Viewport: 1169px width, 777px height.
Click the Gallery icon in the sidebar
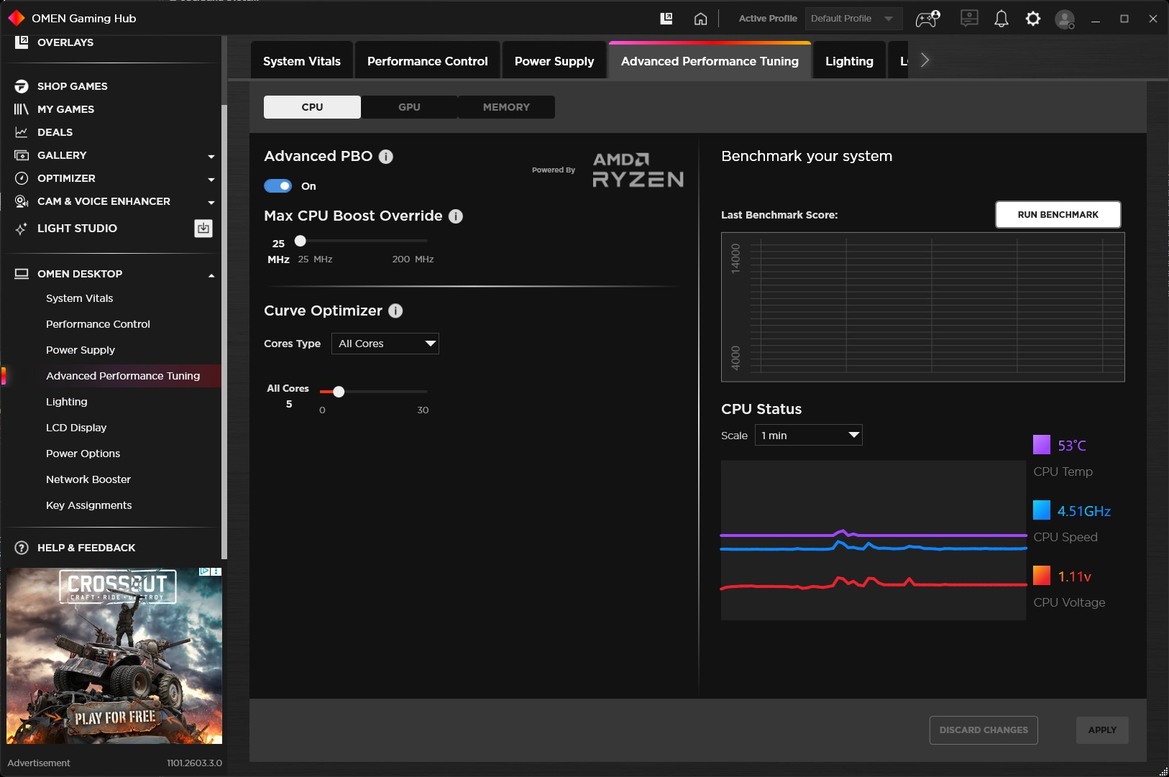tap(22, 155)
